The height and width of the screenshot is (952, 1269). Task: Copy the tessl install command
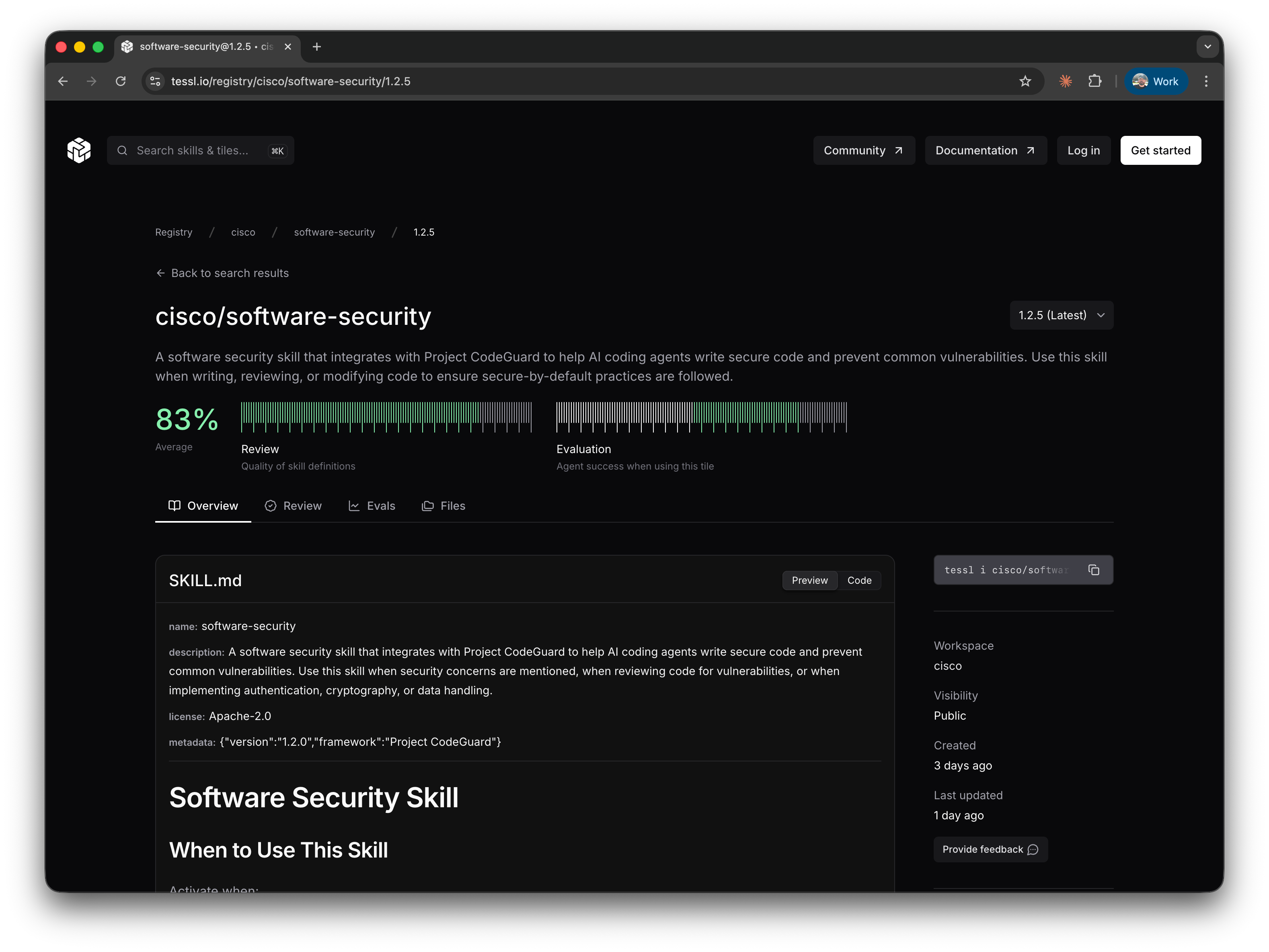tap(1093, 570)
